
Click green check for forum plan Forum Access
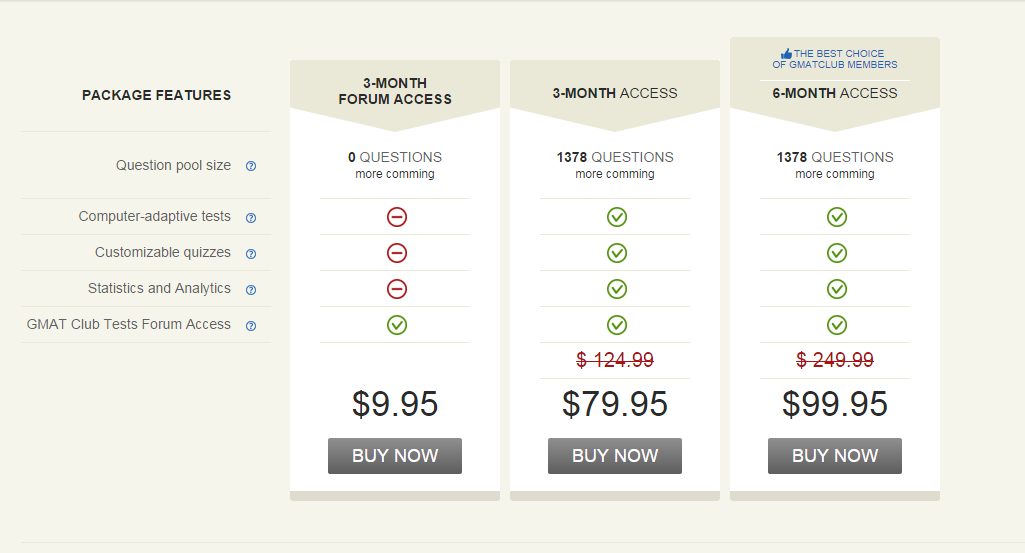point(397,325)
